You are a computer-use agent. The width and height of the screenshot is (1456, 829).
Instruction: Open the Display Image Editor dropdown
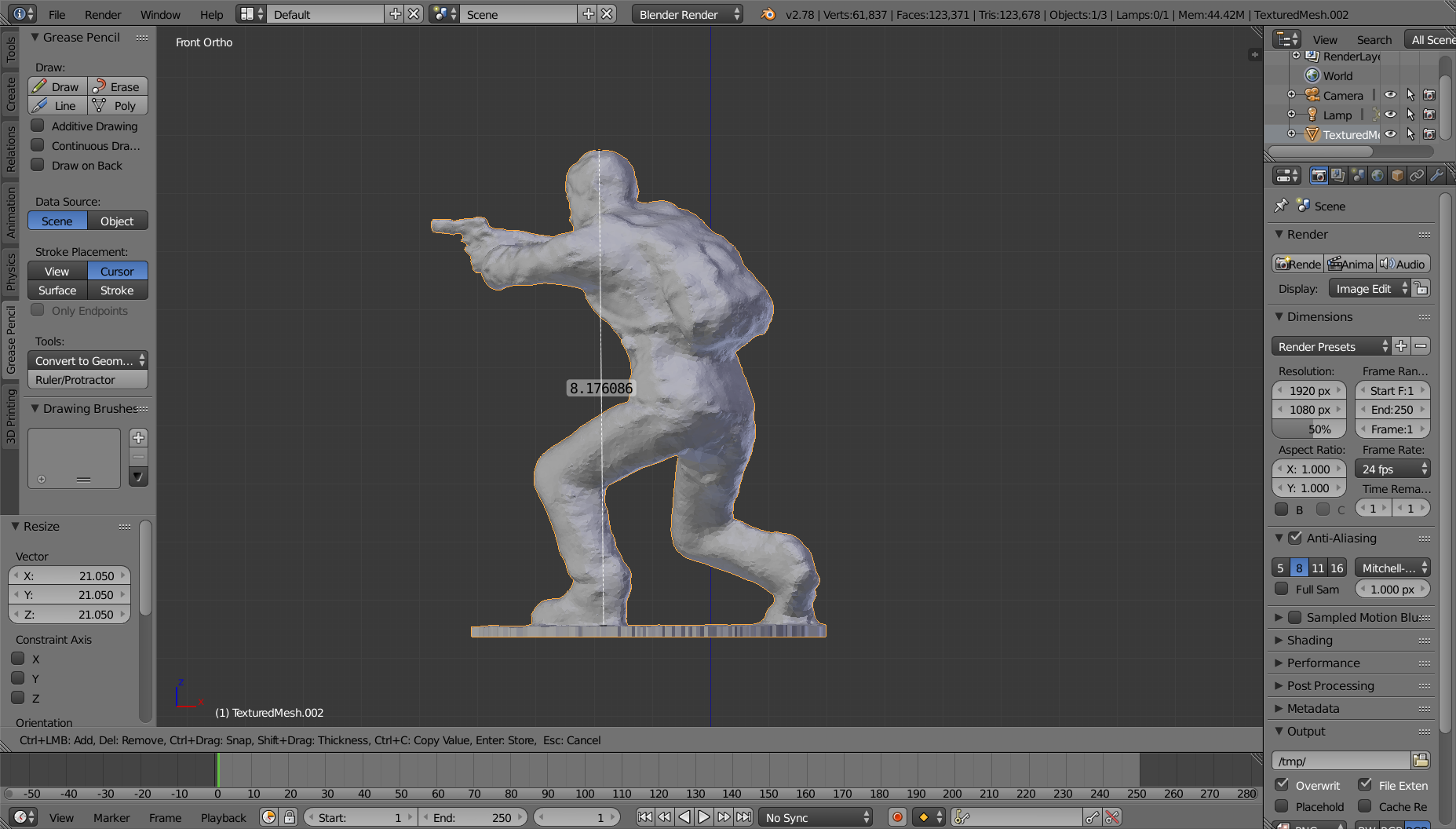tap(1370, 289)
